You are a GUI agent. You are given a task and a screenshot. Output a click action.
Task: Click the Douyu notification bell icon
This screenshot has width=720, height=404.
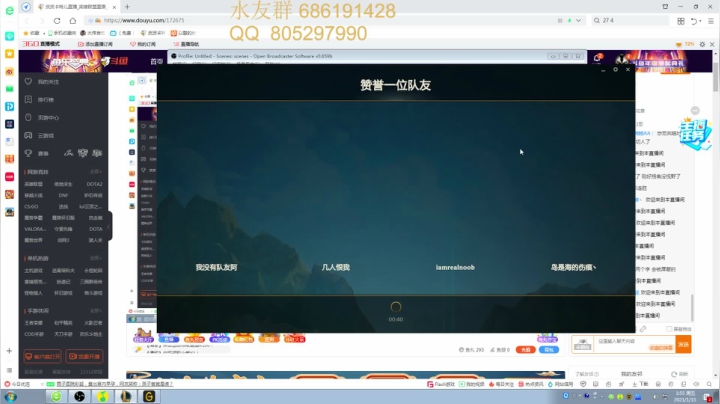coord(597,58)
